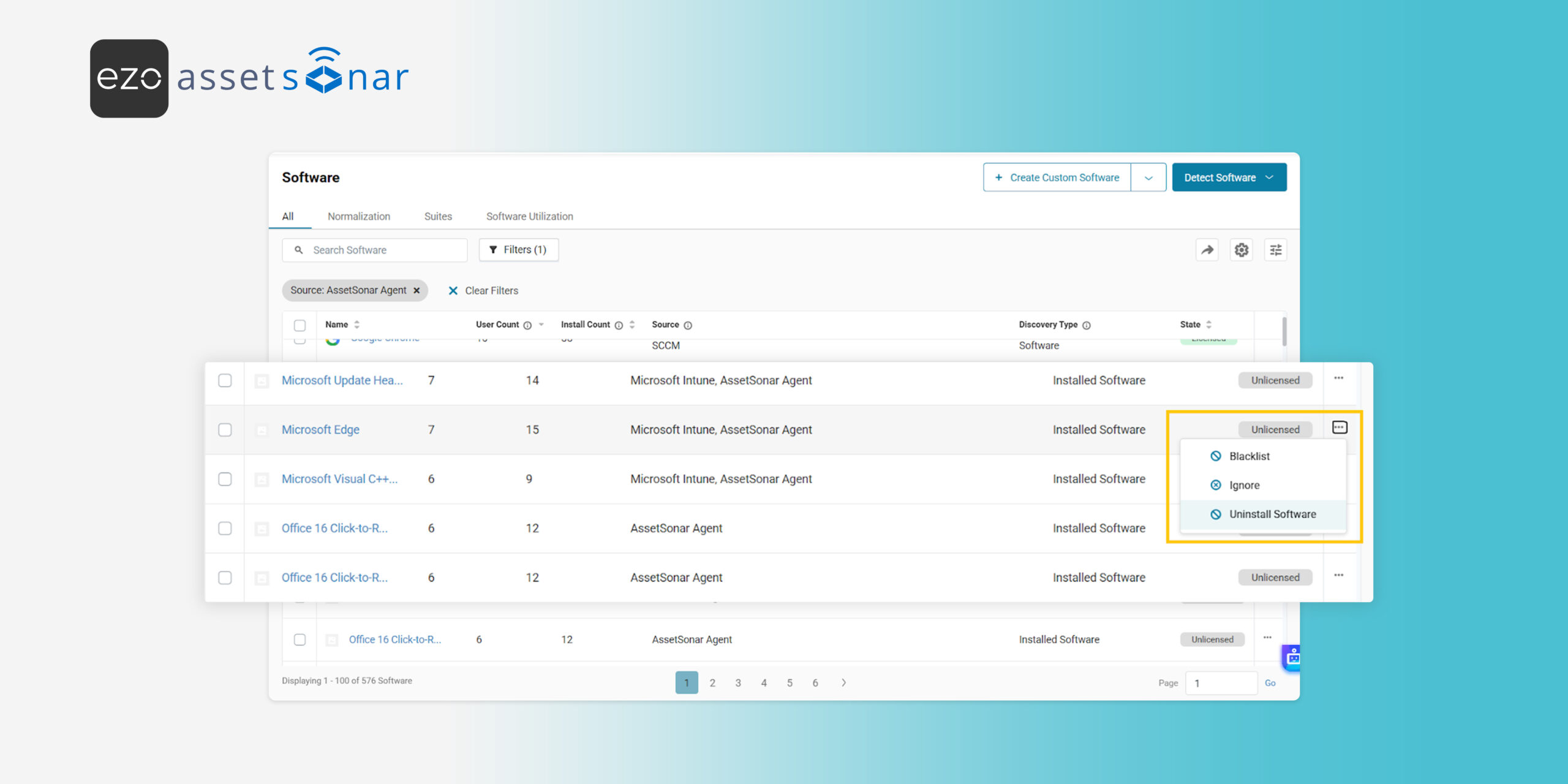This screenshot has height=784, width=1568.
Task: Open the Detect Software dropdown
Action: [x=1229, y=178]
